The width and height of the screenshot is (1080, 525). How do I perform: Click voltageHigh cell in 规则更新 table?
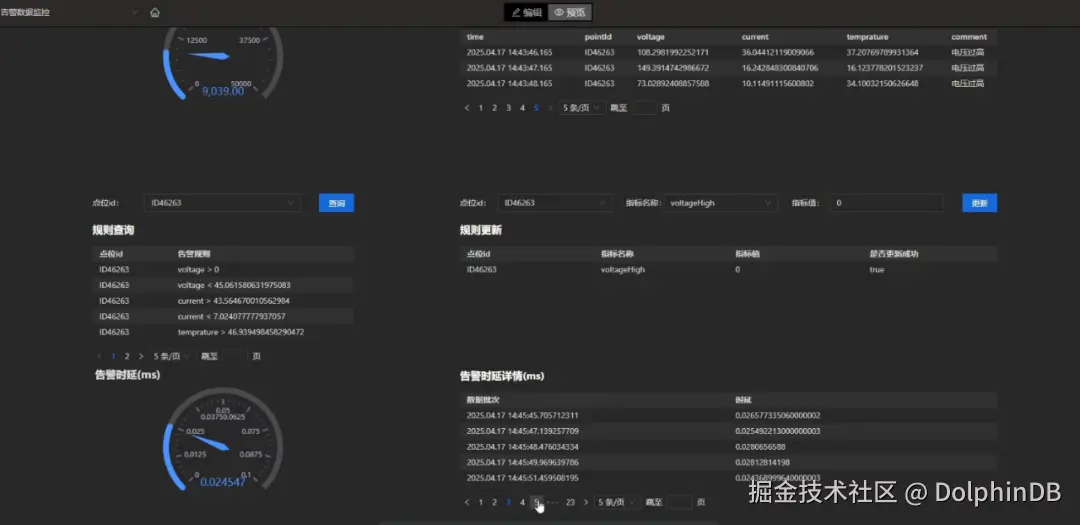coord(623,269)
